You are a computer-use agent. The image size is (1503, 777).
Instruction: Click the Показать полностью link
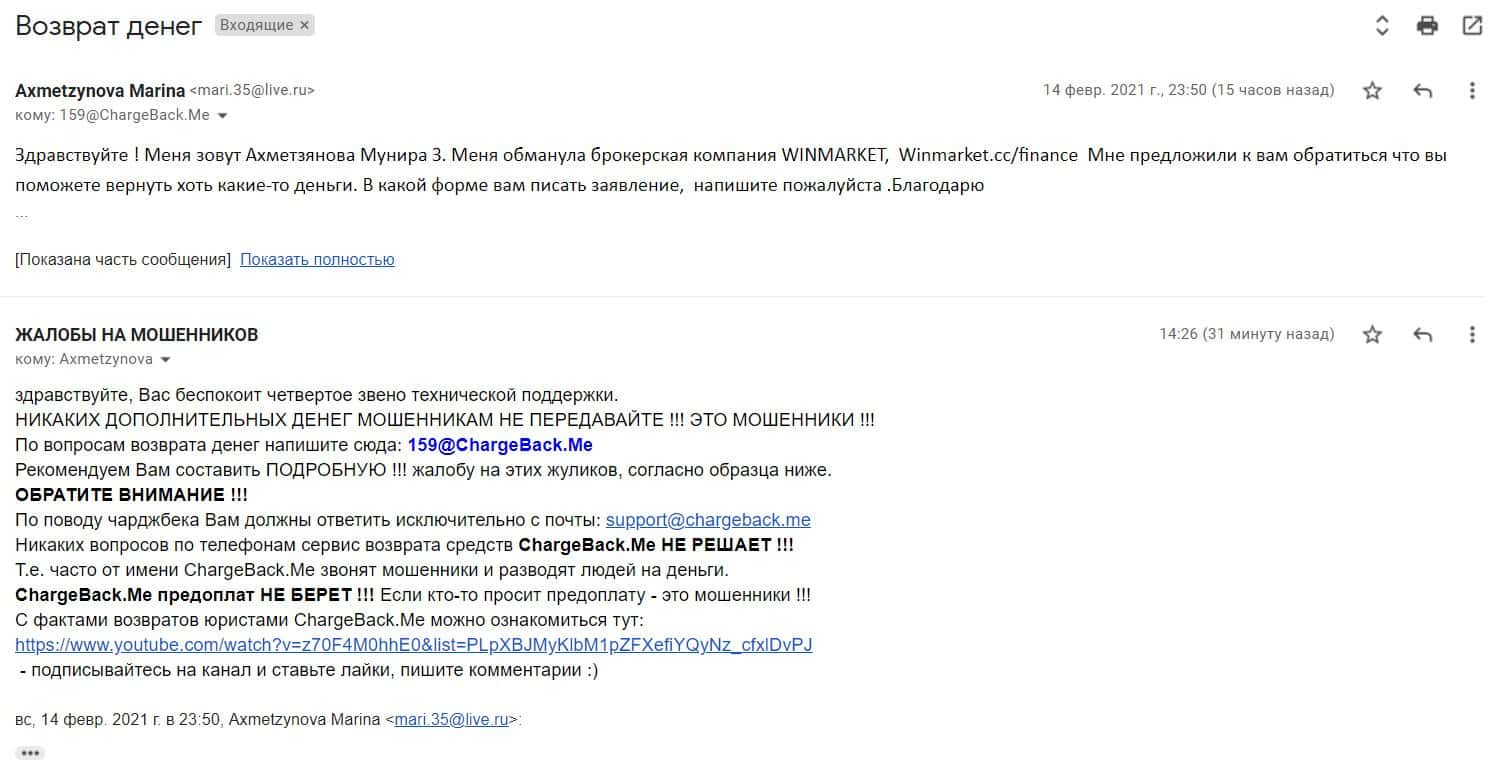tap(317, 260)
